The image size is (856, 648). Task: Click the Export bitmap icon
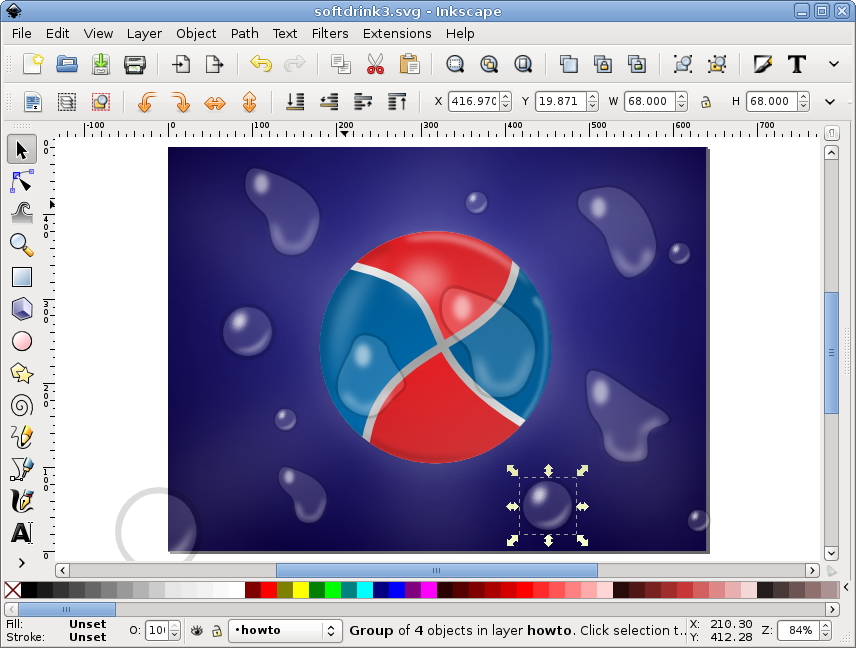pos(215,64)
